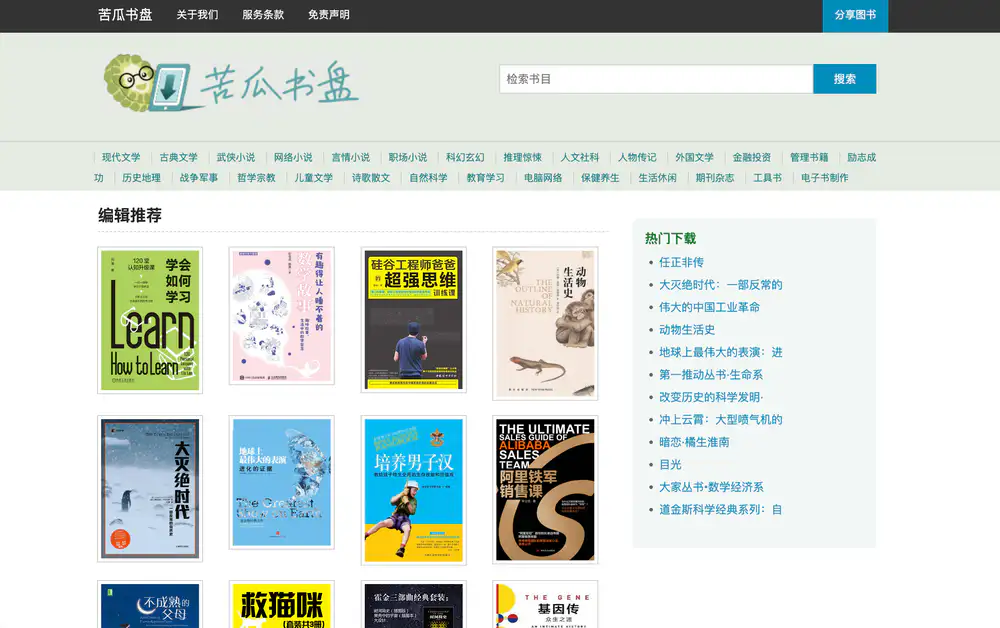This screenshot has height=628, width=1000.
Task: Click the 搜索 search button
Action: 845,79
